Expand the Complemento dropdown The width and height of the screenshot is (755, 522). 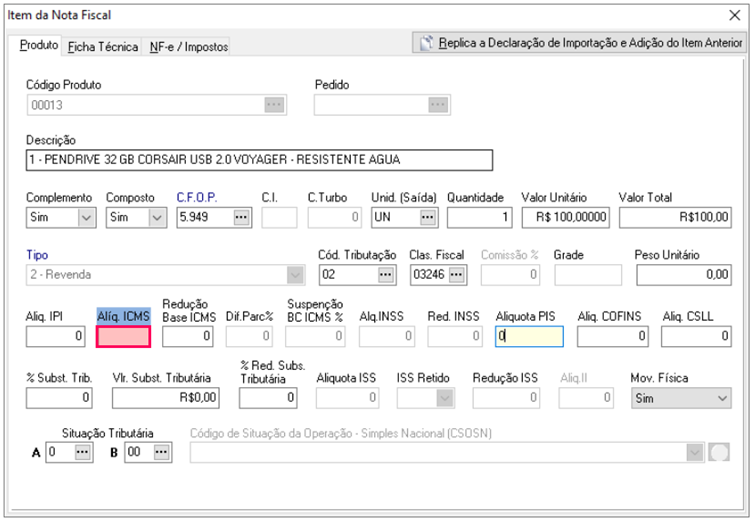point(85,216)
